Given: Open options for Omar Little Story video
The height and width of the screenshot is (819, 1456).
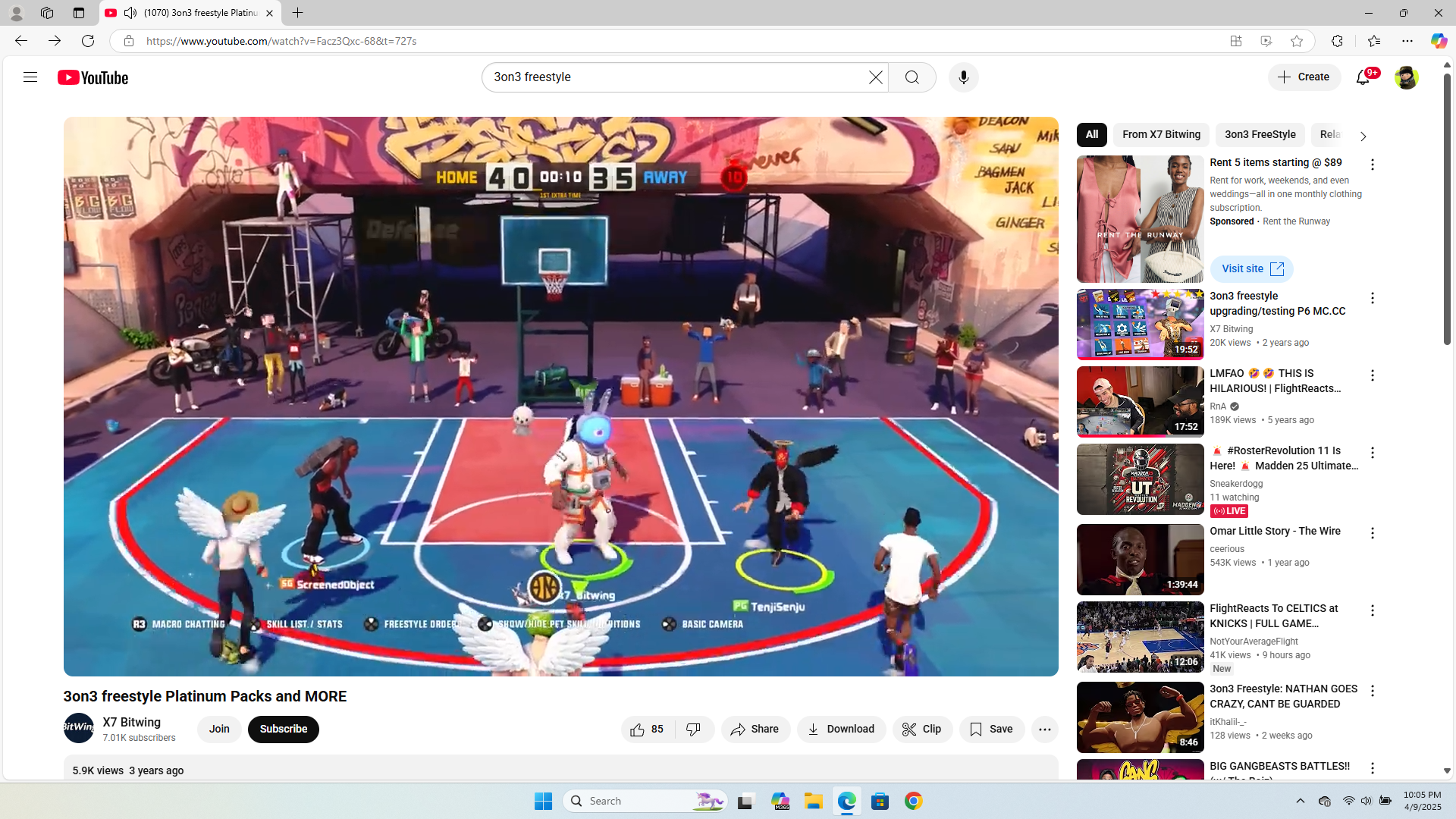Looking at the screenshot, I should coord(1373,533).
